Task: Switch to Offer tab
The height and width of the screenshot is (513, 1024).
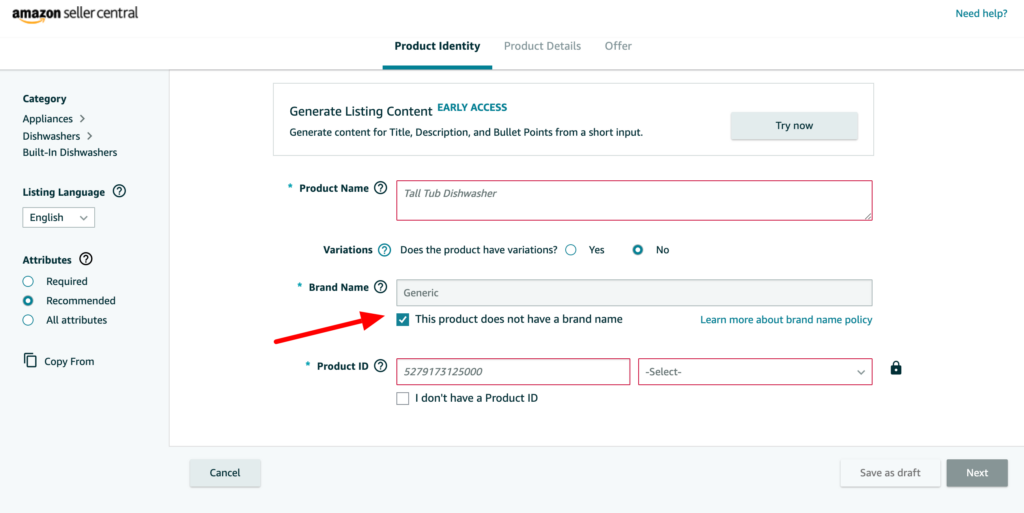Action: (618, 46)
